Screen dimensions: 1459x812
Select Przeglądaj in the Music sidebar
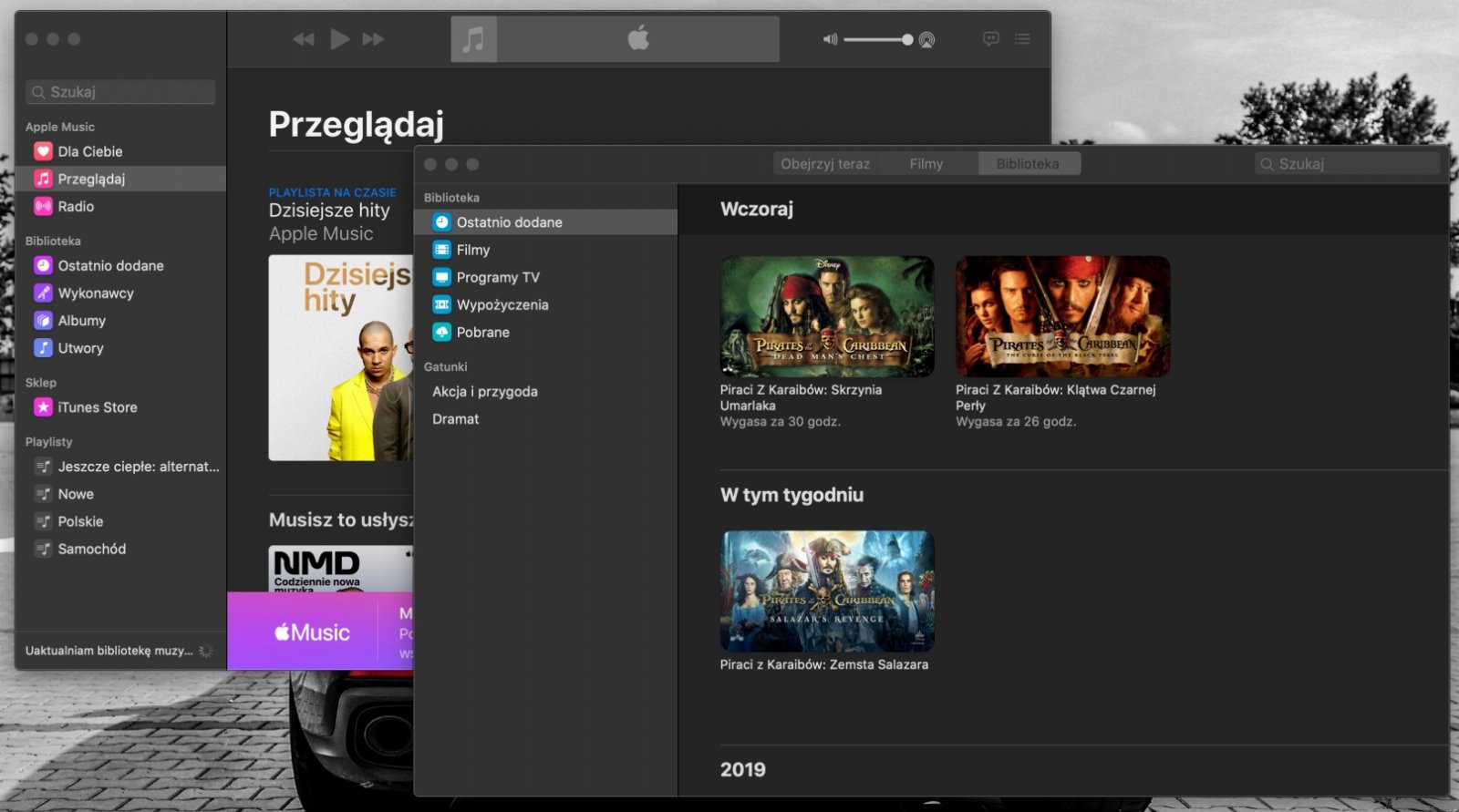(120, 179)
